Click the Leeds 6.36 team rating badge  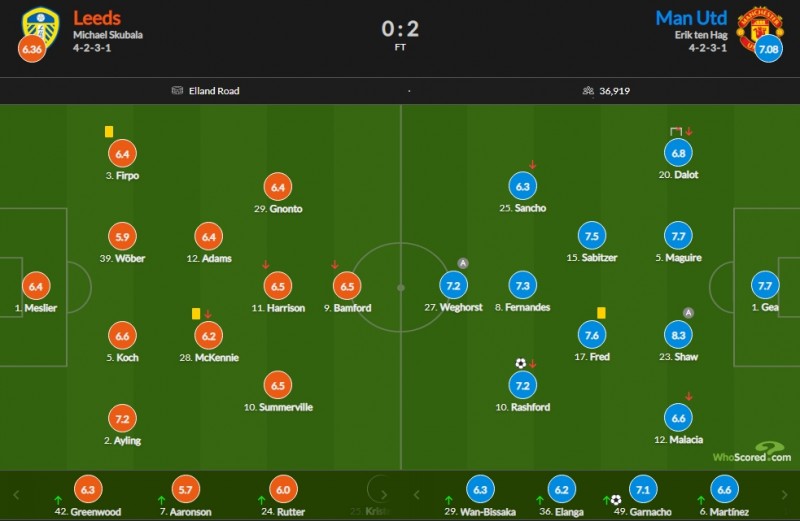[x=32, y=49]
